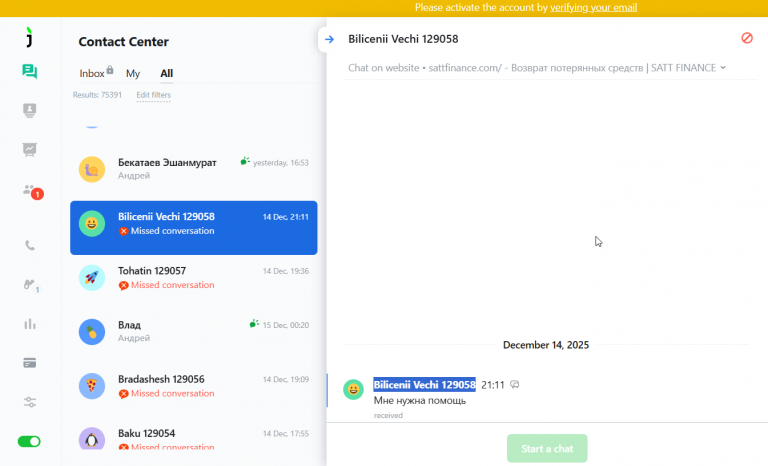The width and height of the screenshot is (768, 466).
Task: Click the green Jivo icon beside yesterday, 16:53
Action: click(245, 161)
